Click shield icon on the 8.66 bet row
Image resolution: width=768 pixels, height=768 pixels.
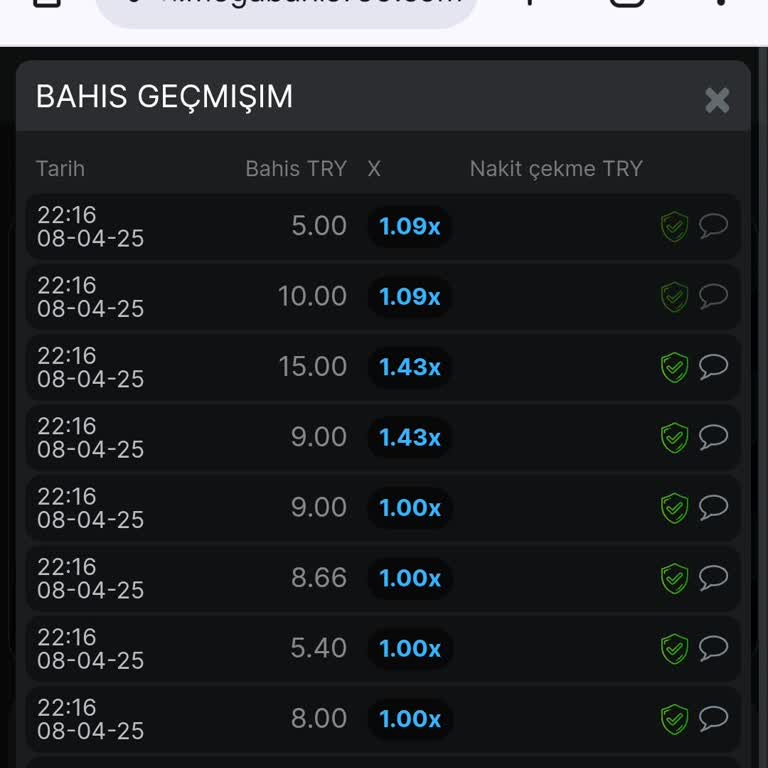click(675, 579)
